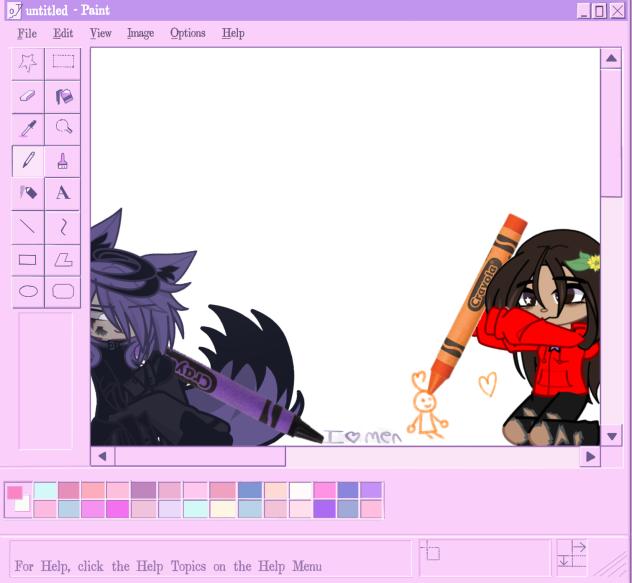Select the rectangular Select tool
This screenshot has height=583, width=632.
pyautogui.click(x=63, y=62)
